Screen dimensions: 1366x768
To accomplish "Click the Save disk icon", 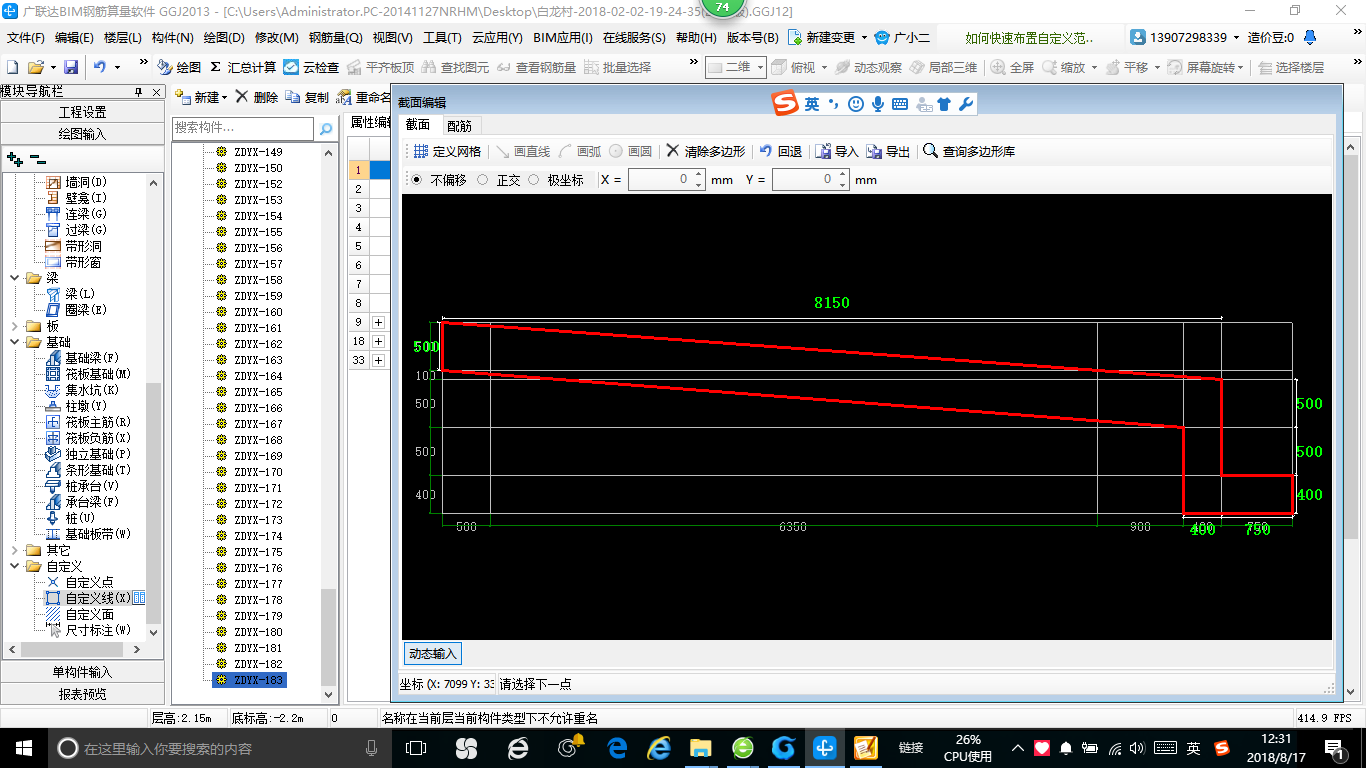I will tap(71, 67).
